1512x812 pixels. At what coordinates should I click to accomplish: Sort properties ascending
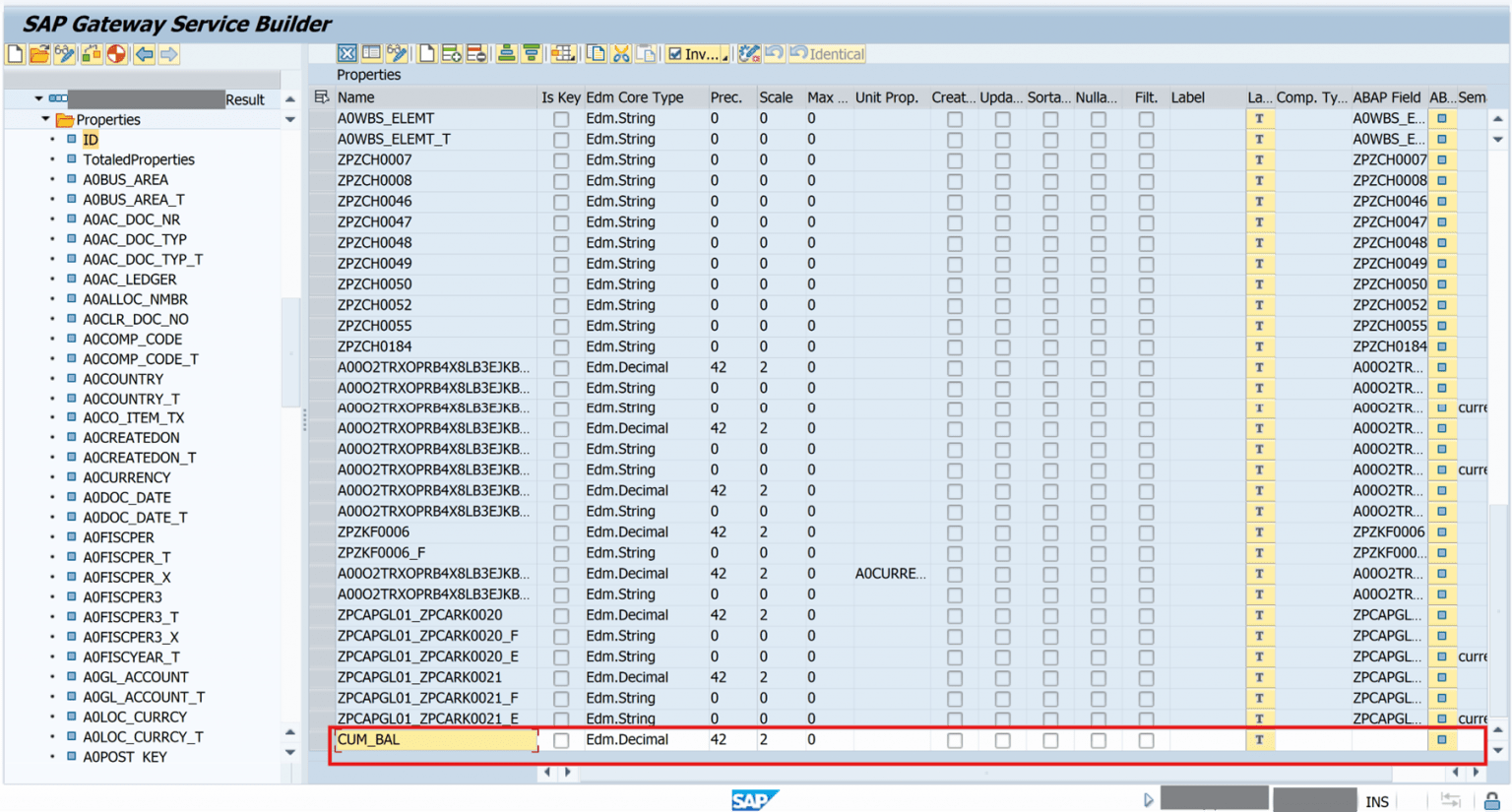click(x=505, y=54)
